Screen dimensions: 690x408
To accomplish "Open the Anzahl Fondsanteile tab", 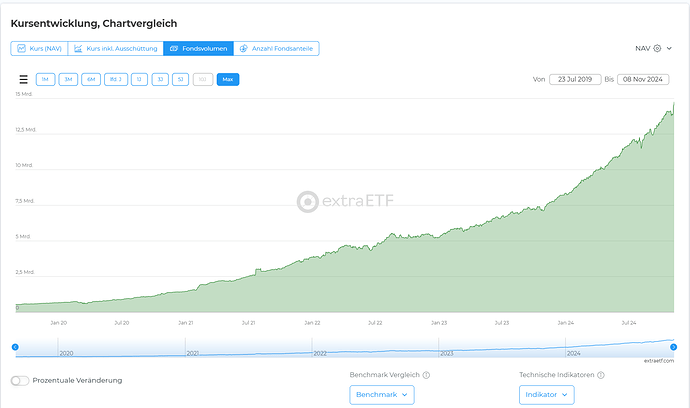I will click(x=276, y=48).
